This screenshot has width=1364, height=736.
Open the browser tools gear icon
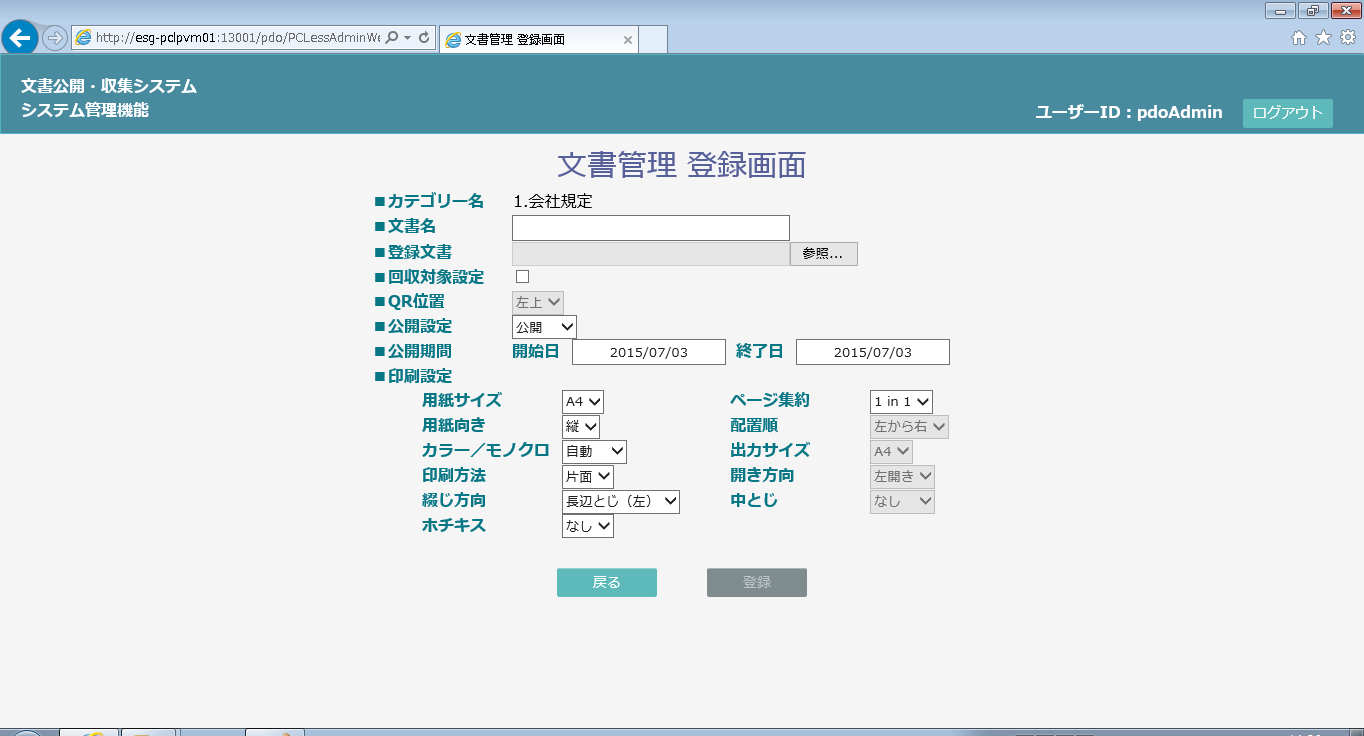pos(1347,38)
